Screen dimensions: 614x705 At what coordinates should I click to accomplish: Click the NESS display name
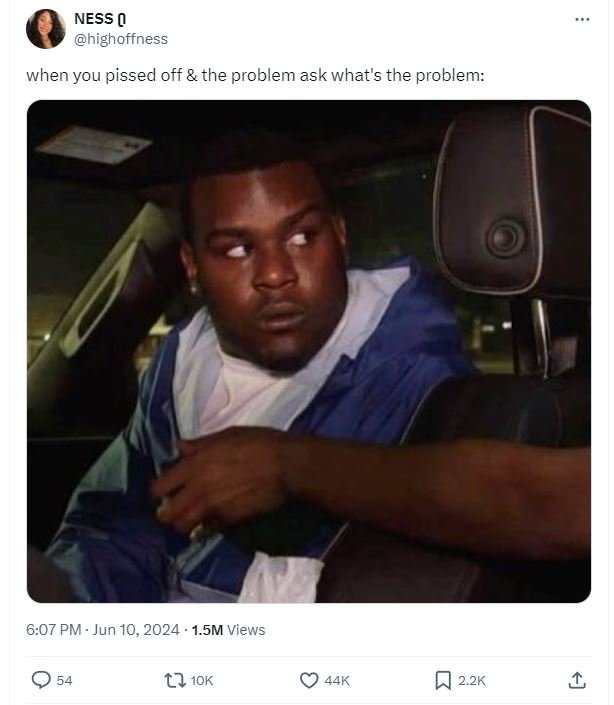click(x=93, y=19)
